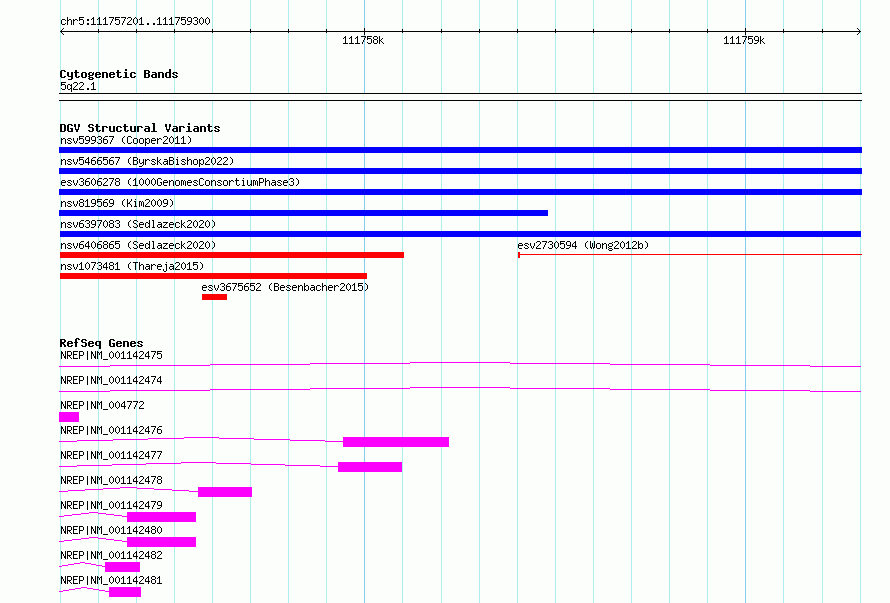Click the NREP|NM_001142482 transcript label
This screenshot has height=603, width=890.
(x=111, y=555)
